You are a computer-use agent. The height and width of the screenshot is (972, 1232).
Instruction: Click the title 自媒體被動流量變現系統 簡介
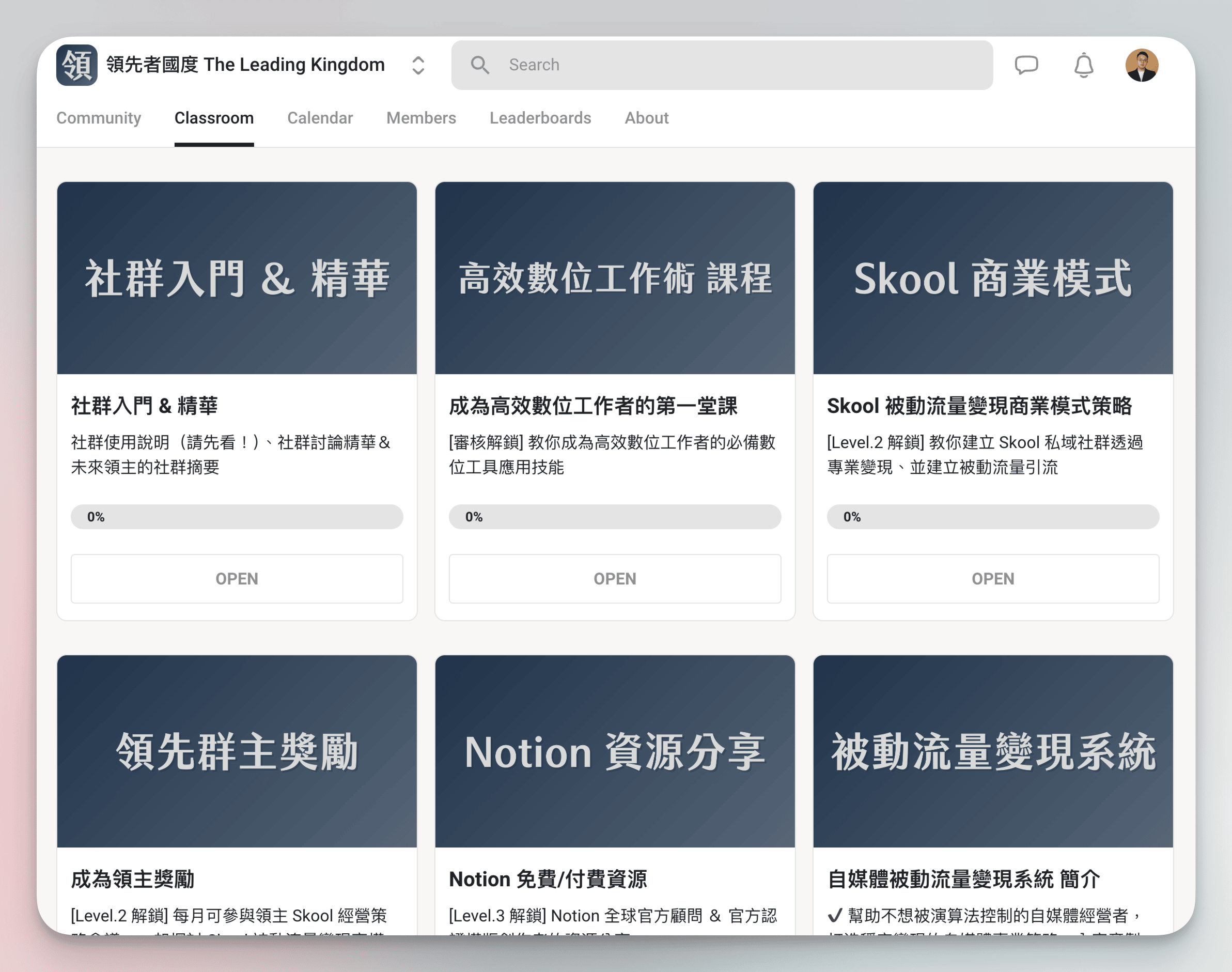pyautogui.click(x=963, y=878)
